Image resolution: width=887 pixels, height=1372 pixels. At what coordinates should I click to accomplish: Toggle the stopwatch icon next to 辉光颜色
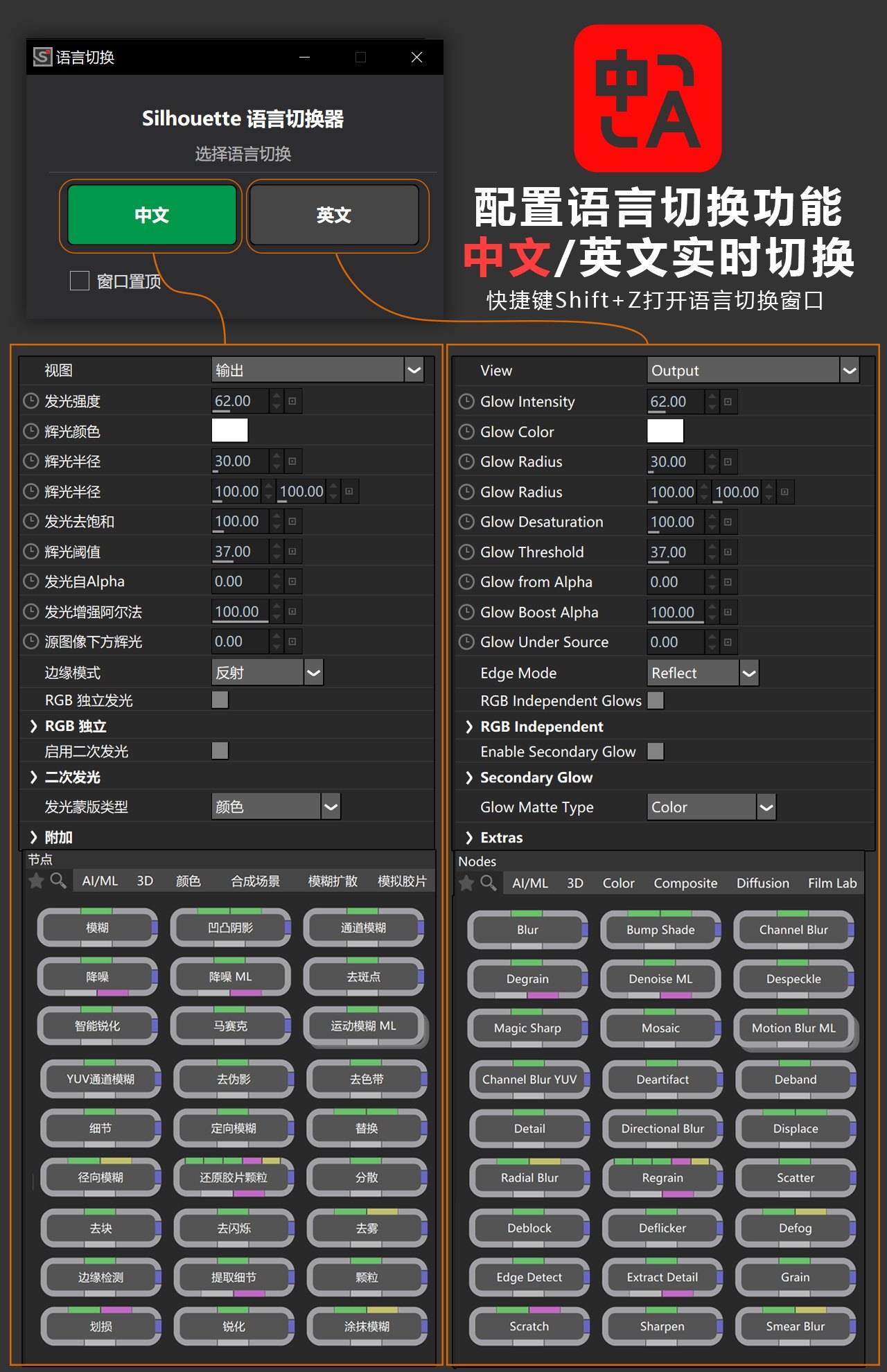coord(30,431)
